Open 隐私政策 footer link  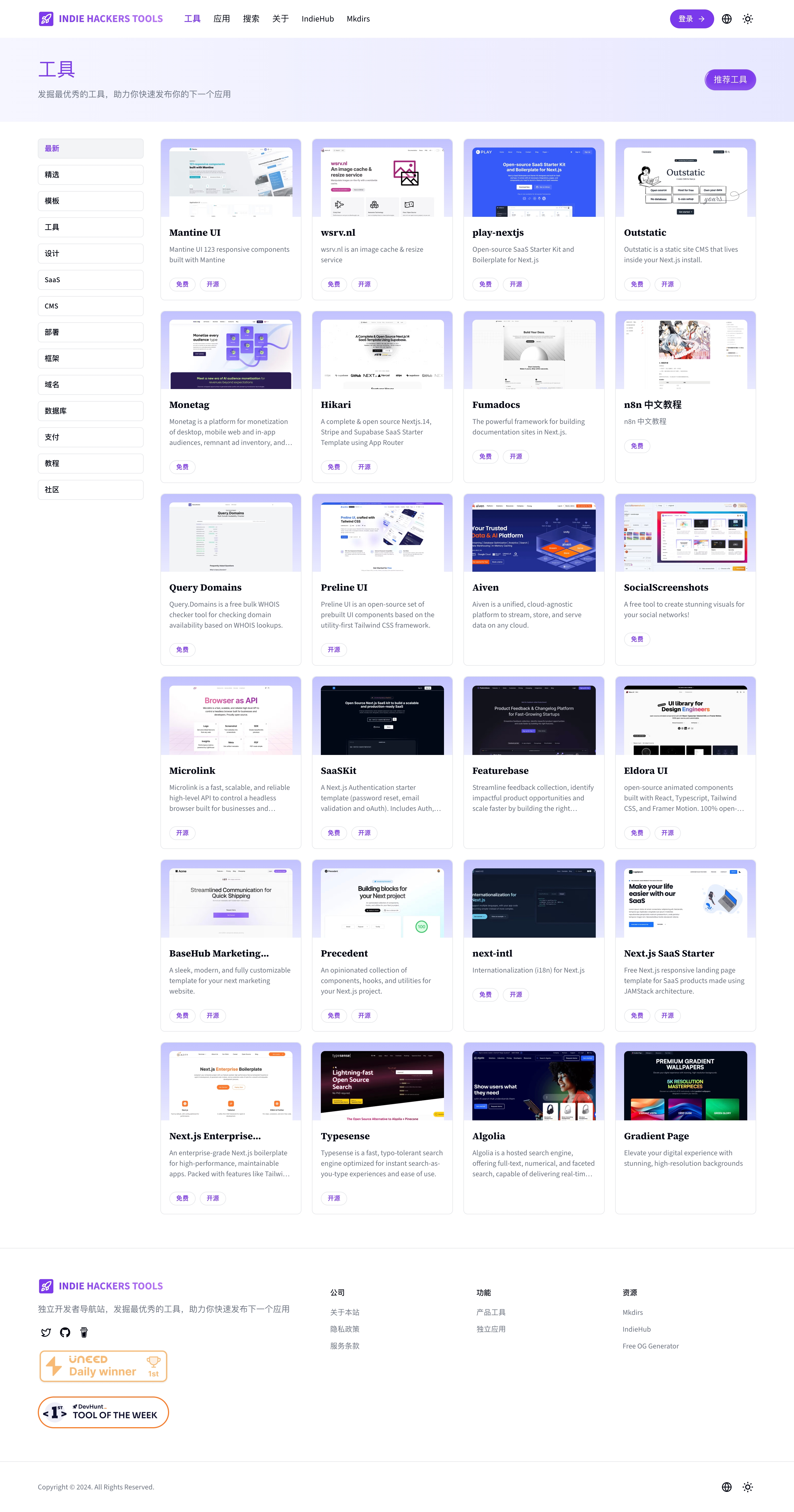pyautogui.click(x=345, y=1330)
